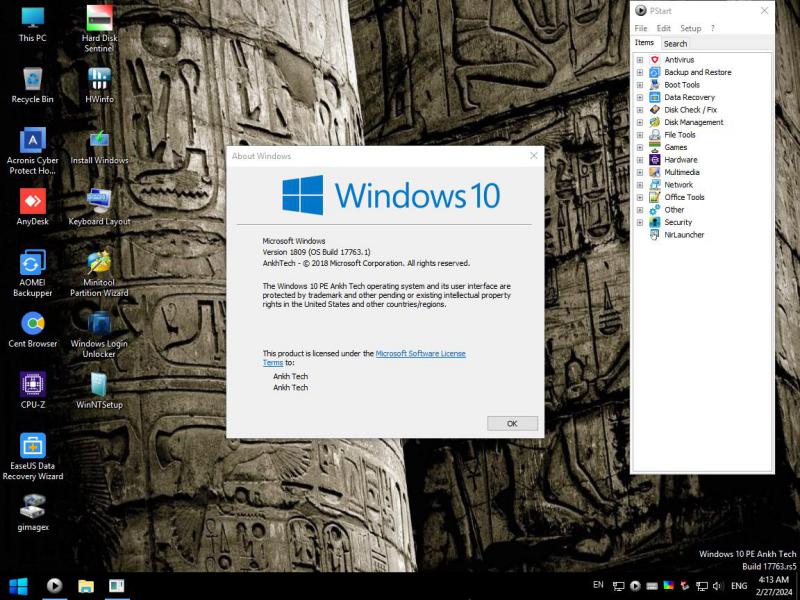Open the taskbar clock showing 4:13 AM
This screenshot has height=600, width=800.
tap(774, 586)
